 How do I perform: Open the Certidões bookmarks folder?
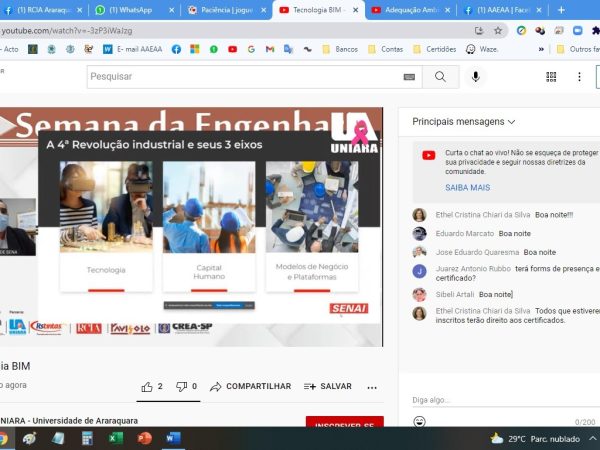[435, 49]
